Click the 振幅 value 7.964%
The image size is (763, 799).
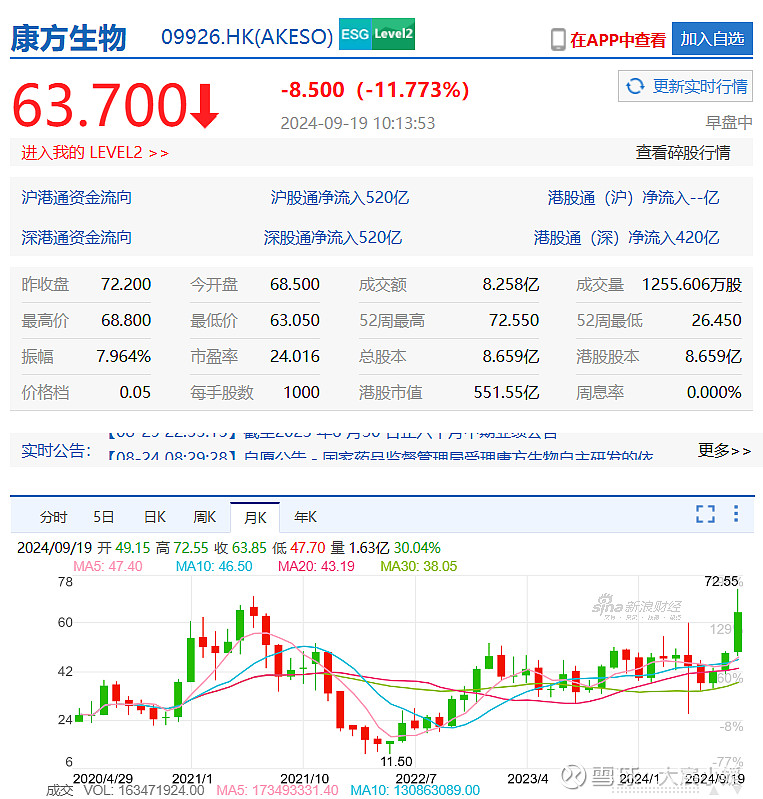tap(124, 356)
